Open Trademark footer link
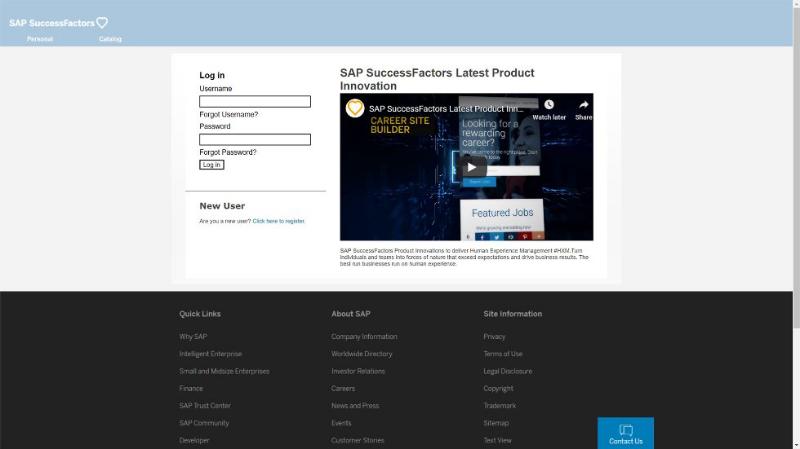800x449 pixels. click(x=499, y=406)
